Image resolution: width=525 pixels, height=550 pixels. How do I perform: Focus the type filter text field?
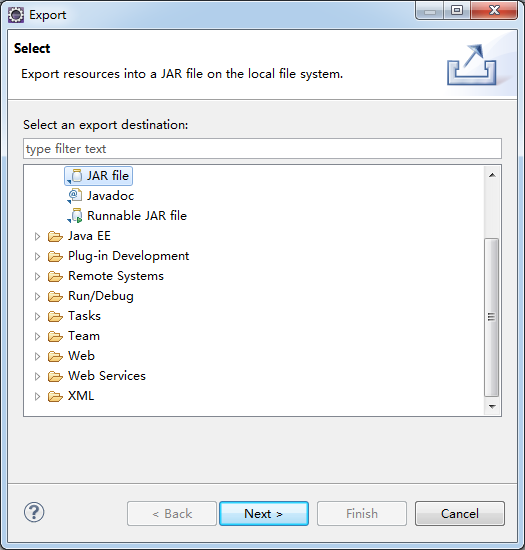point(262,149)
